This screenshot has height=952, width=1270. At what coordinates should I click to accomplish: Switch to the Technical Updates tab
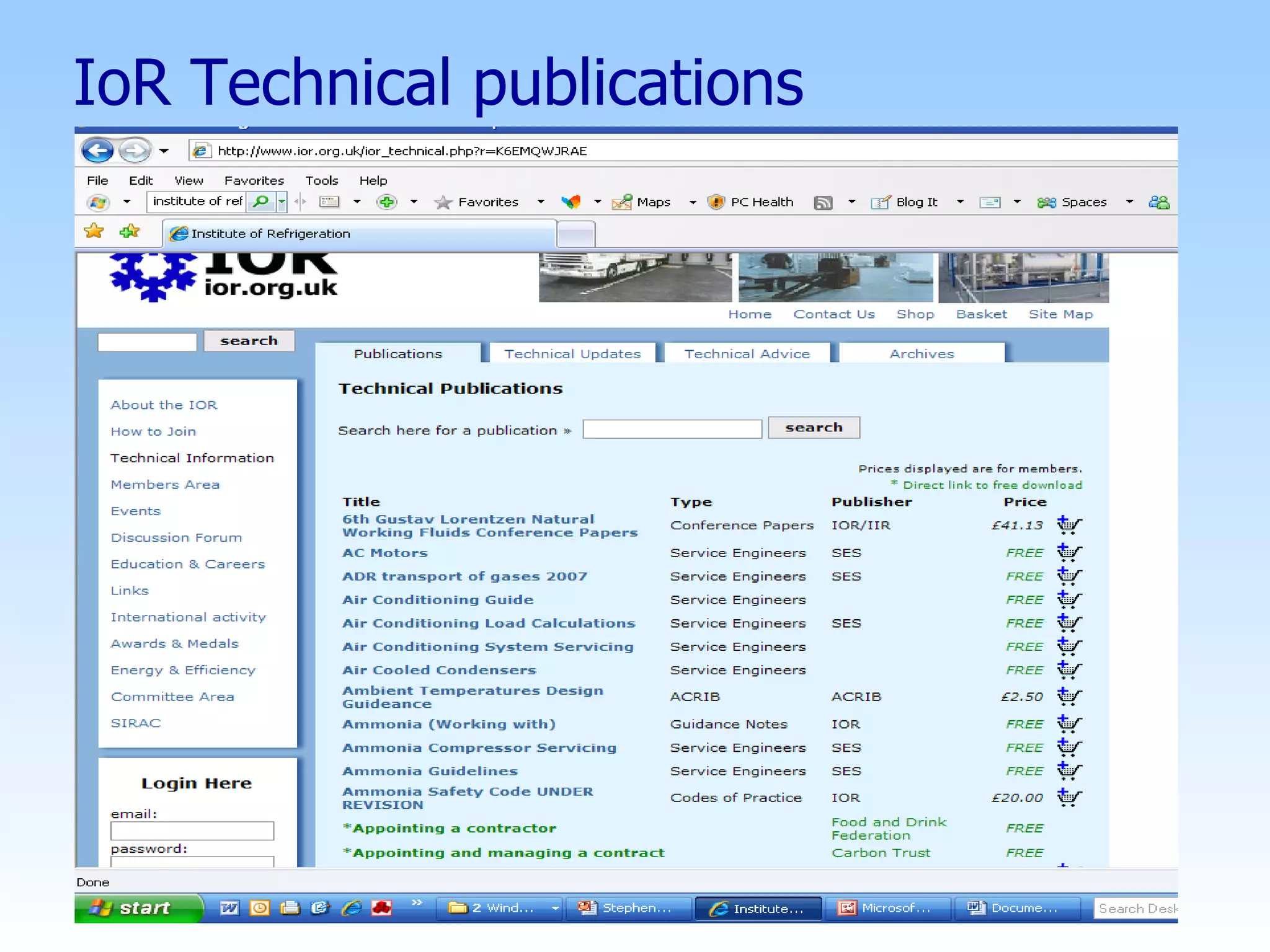(x=572, y=353)
